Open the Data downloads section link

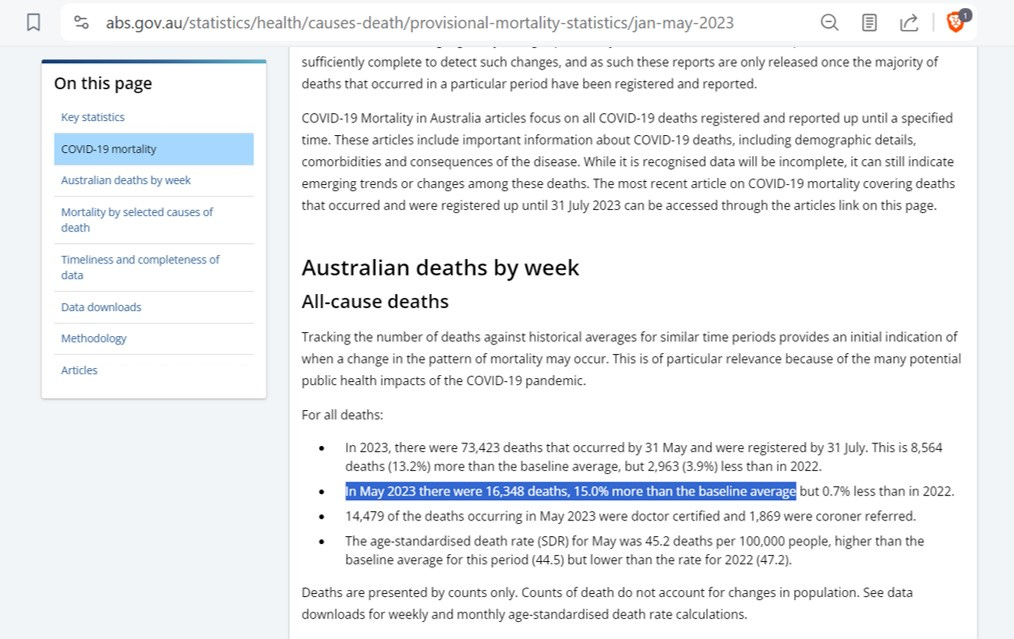101,307
